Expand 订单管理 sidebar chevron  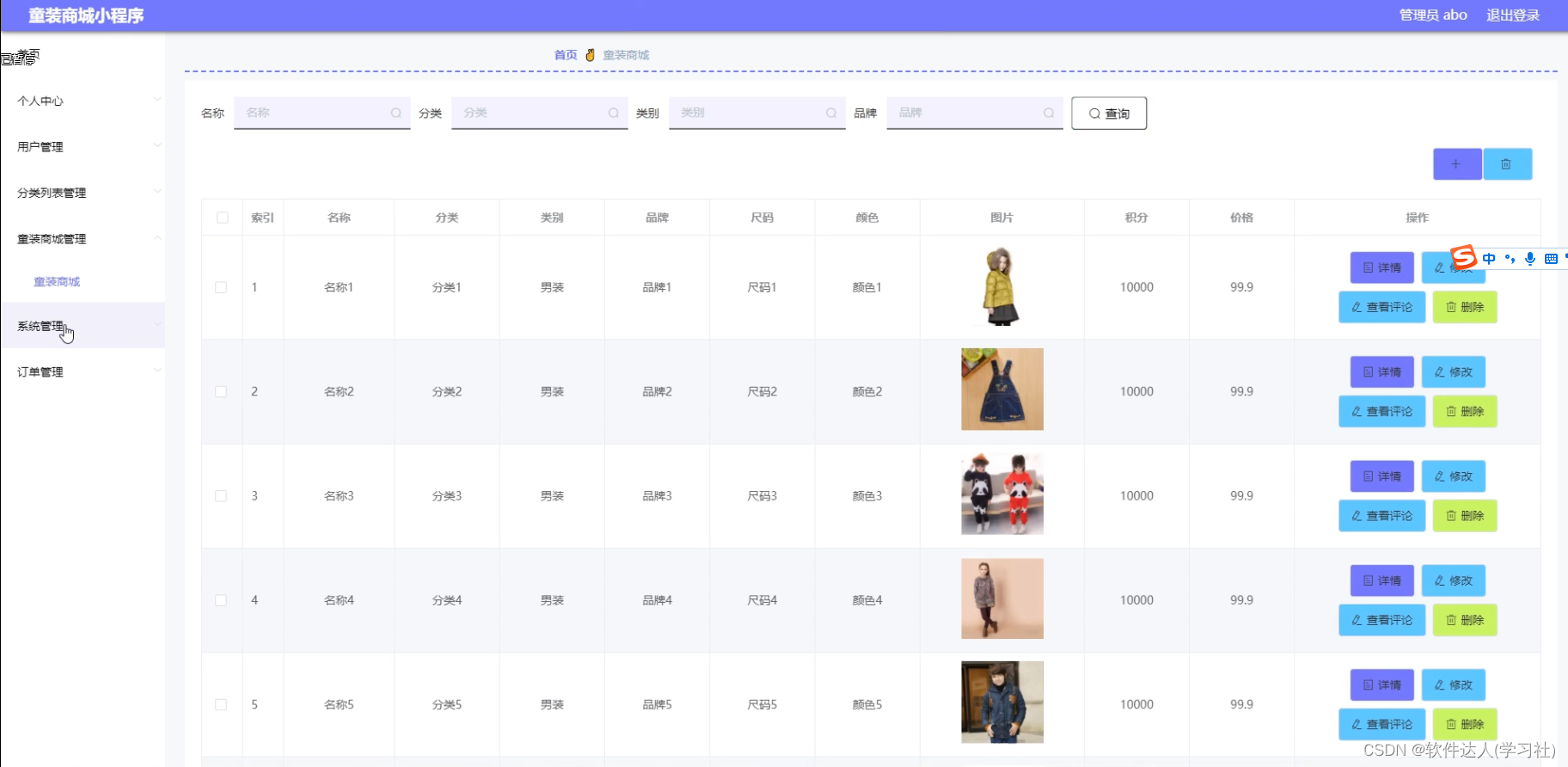pos(157,371)
